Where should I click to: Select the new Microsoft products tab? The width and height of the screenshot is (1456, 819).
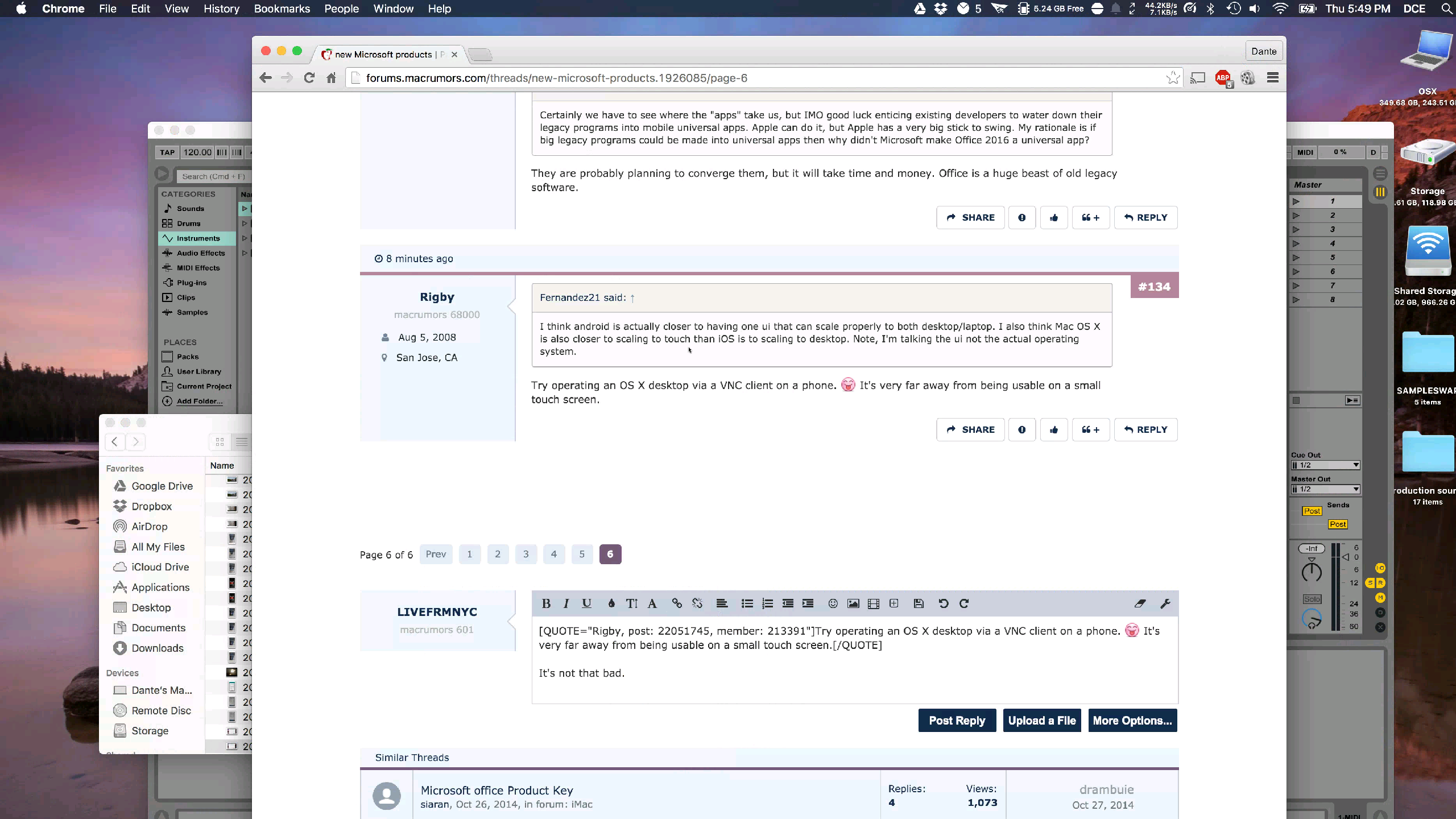(x=389, y=55)
